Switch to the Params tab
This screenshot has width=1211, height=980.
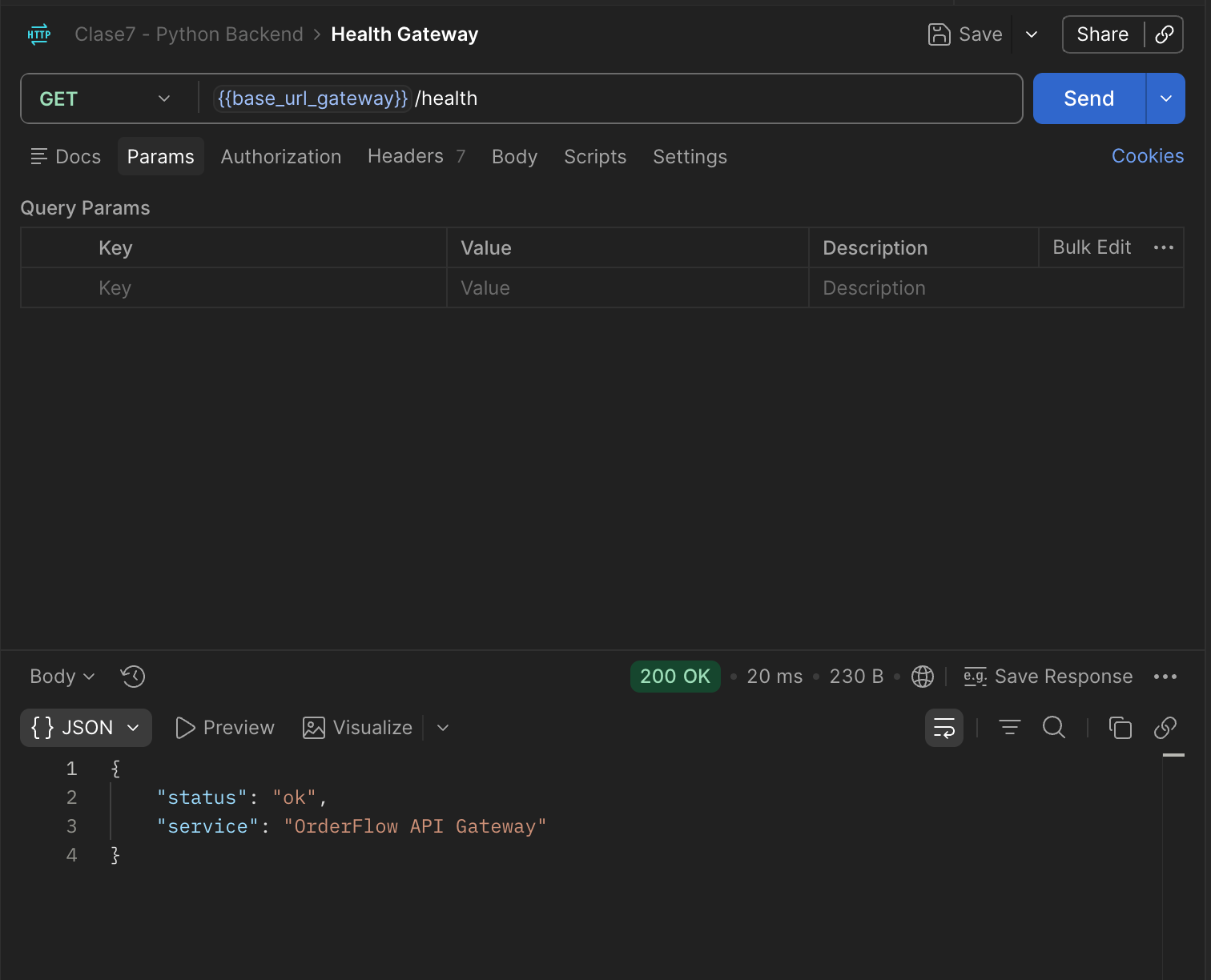point(161,156)
